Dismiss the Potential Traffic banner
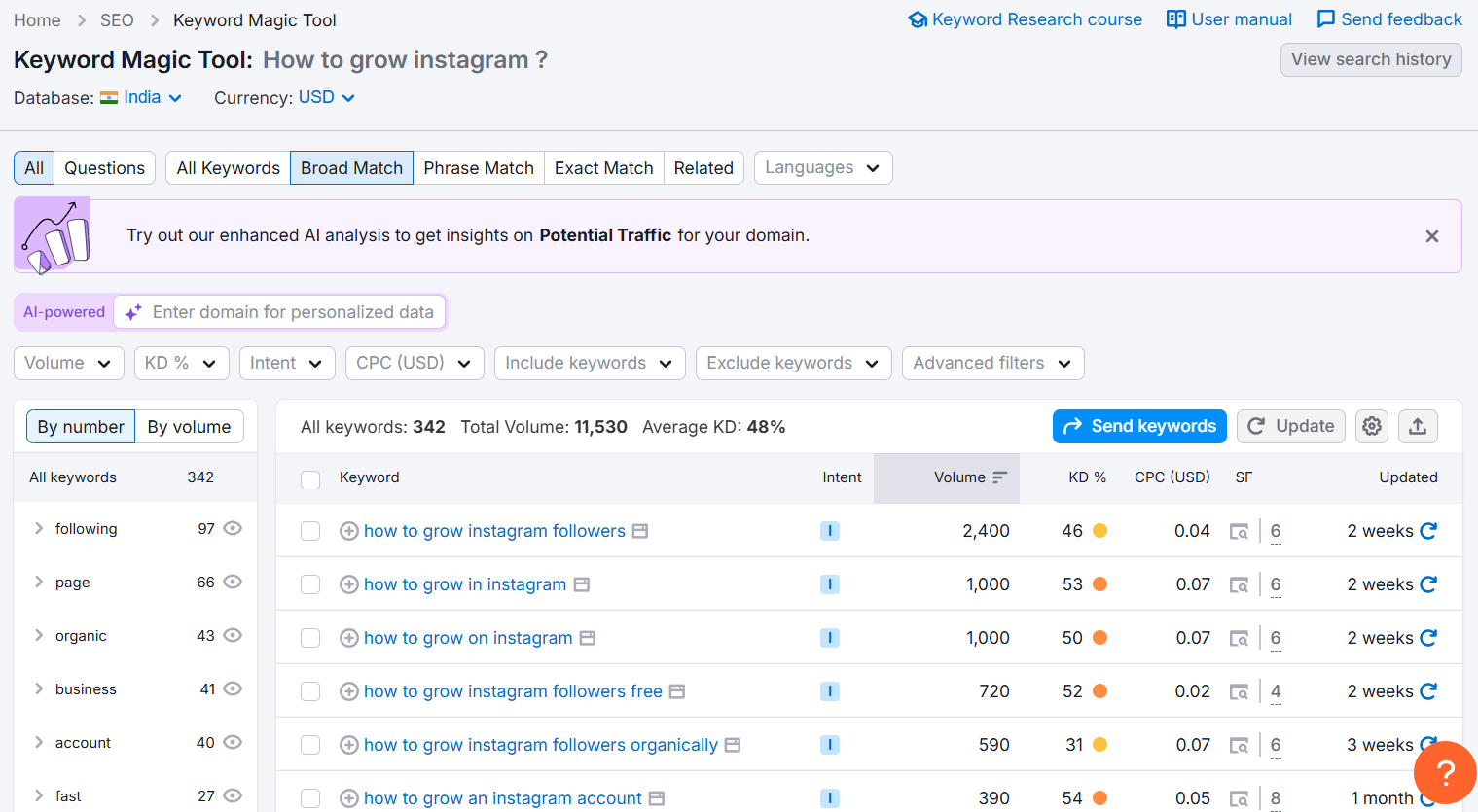The height and width of the screenshot is (812, 1478). pyautogui.click(x=1431, y=236)
